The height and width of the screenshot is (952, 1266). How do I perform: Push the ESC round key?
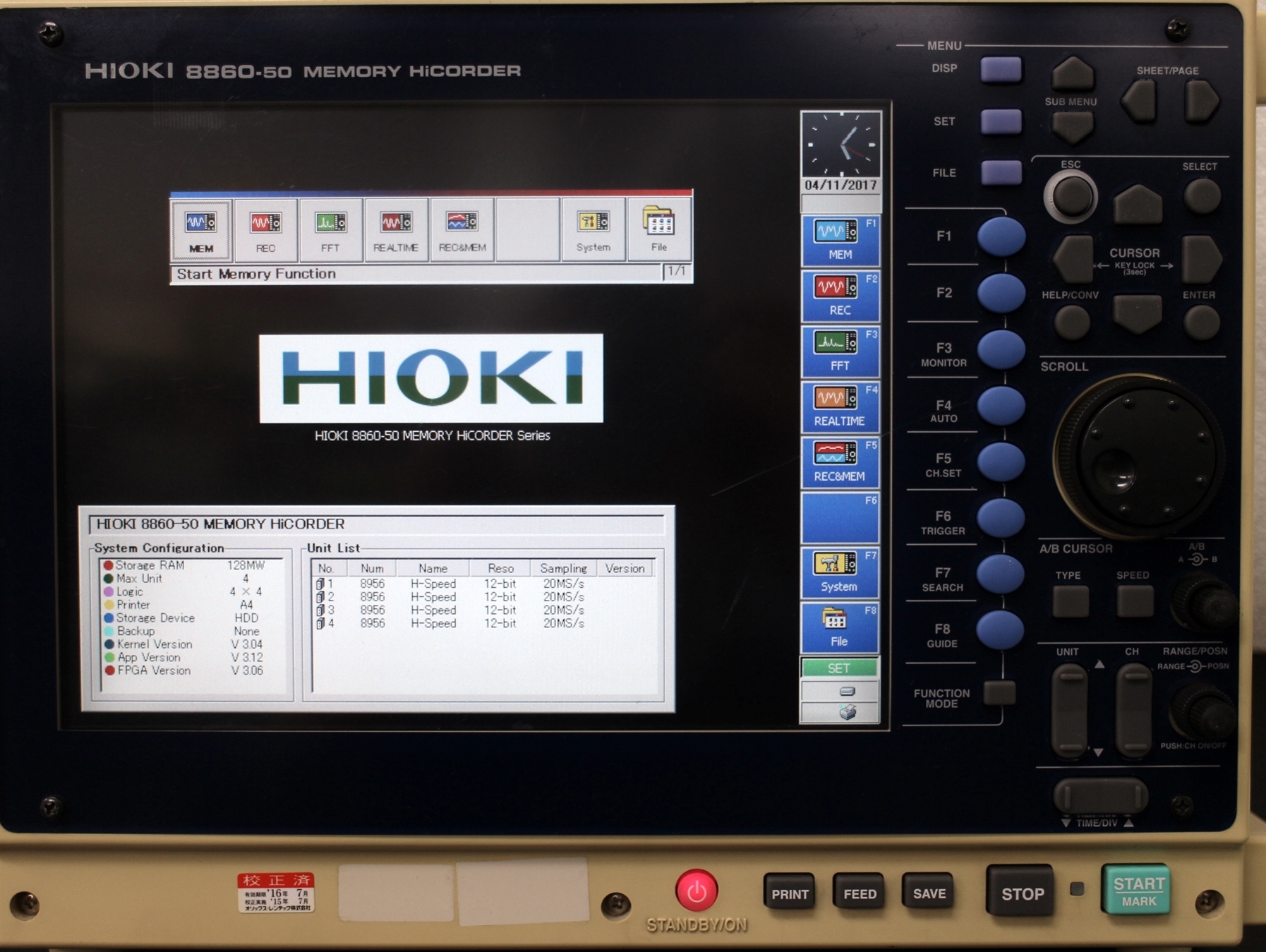(x=1071, y=197)
